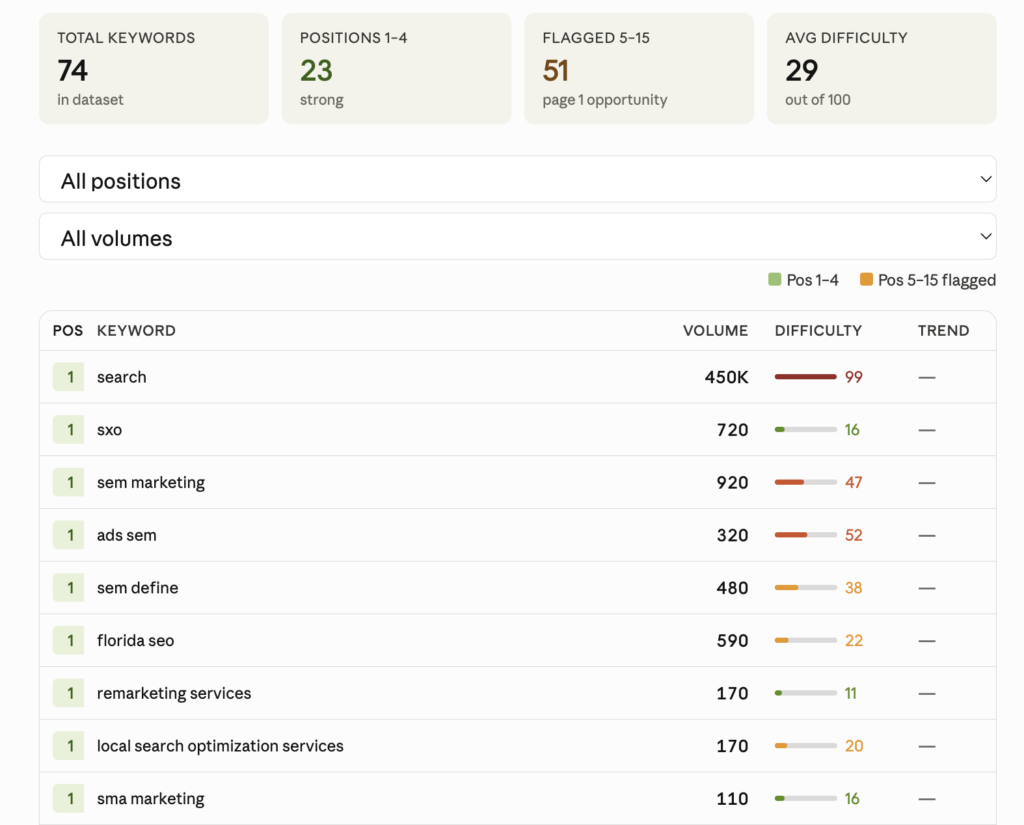
Task: Click the difficulty bar for 'florida seo'
Action: click(x=805, y=640)
